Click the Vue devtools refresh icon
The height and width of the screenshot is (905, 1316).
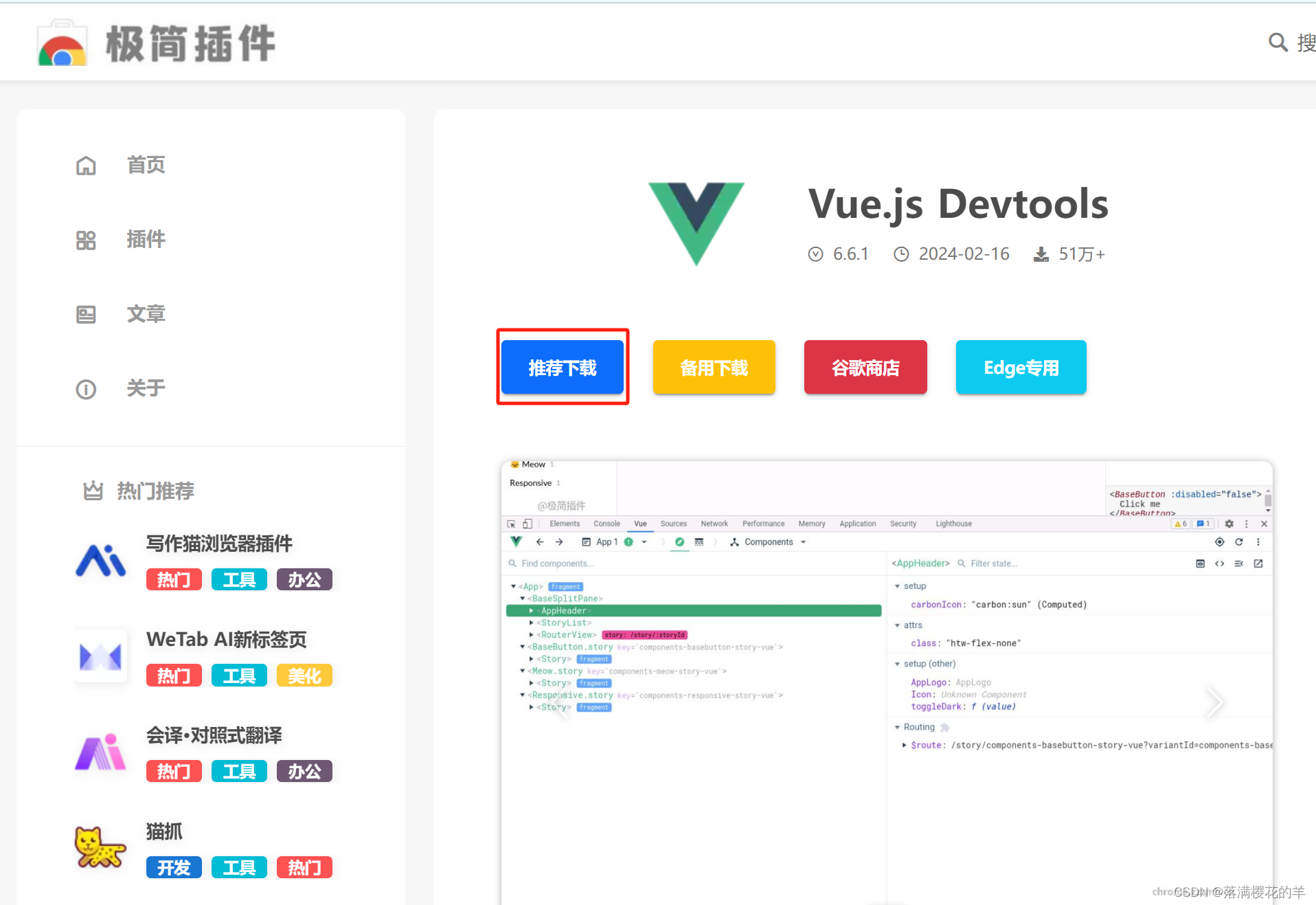tap(1239, 542)
